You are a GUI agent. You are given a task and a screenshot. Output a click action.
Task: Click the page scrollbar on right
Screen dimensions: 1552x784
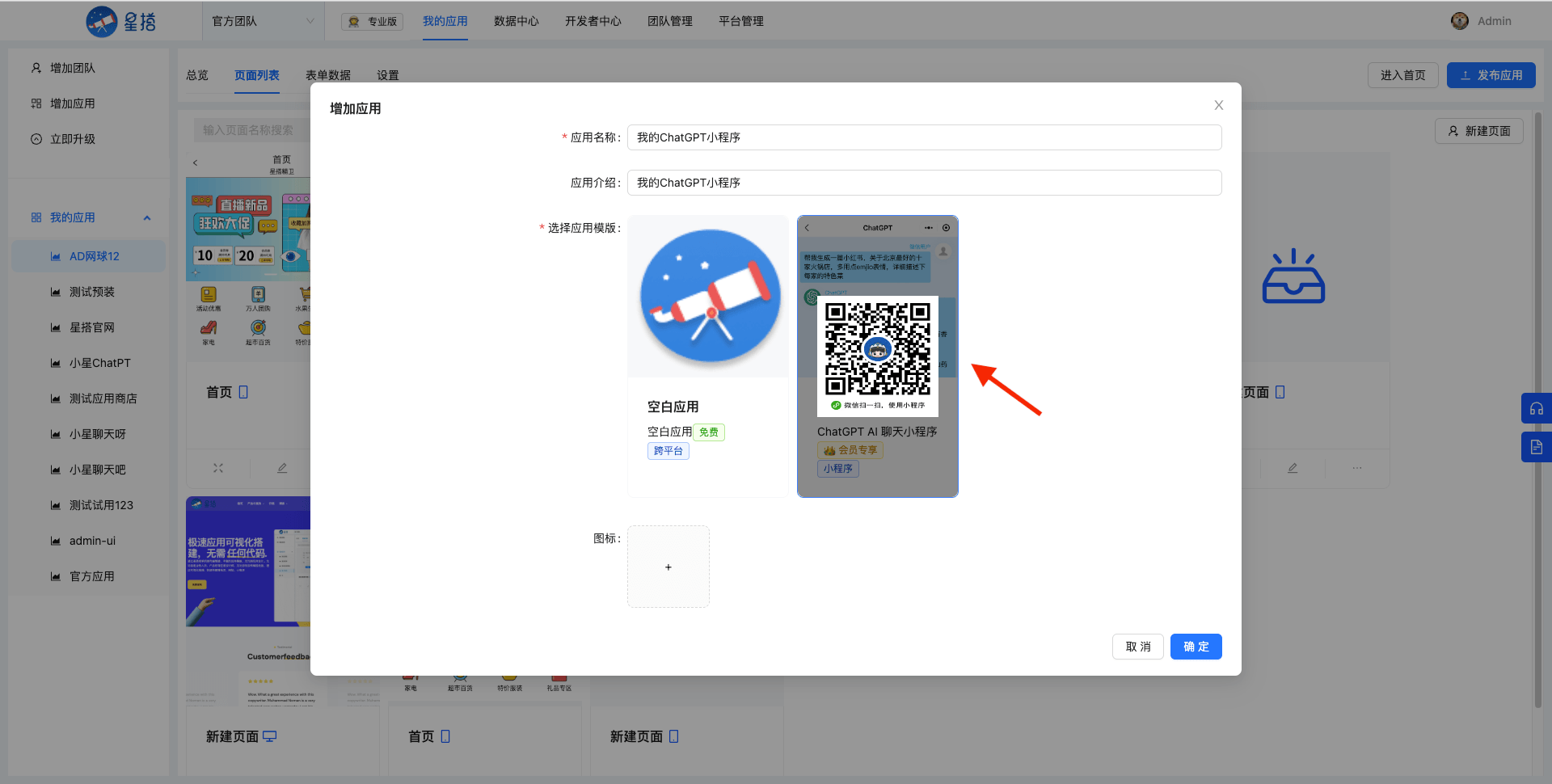[x=1538, y=410]
